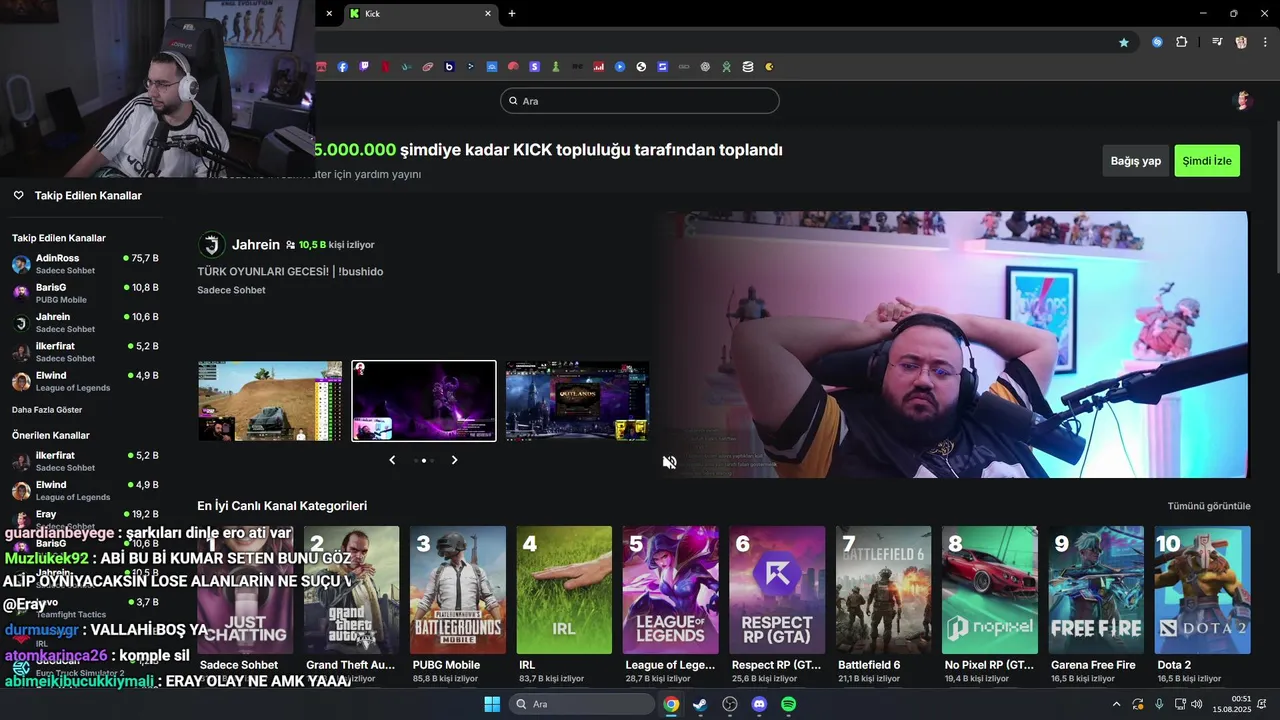Open the Facebook bookmark icon
The width and height of the screenshot is (1280, 720).
pos(343,67)
